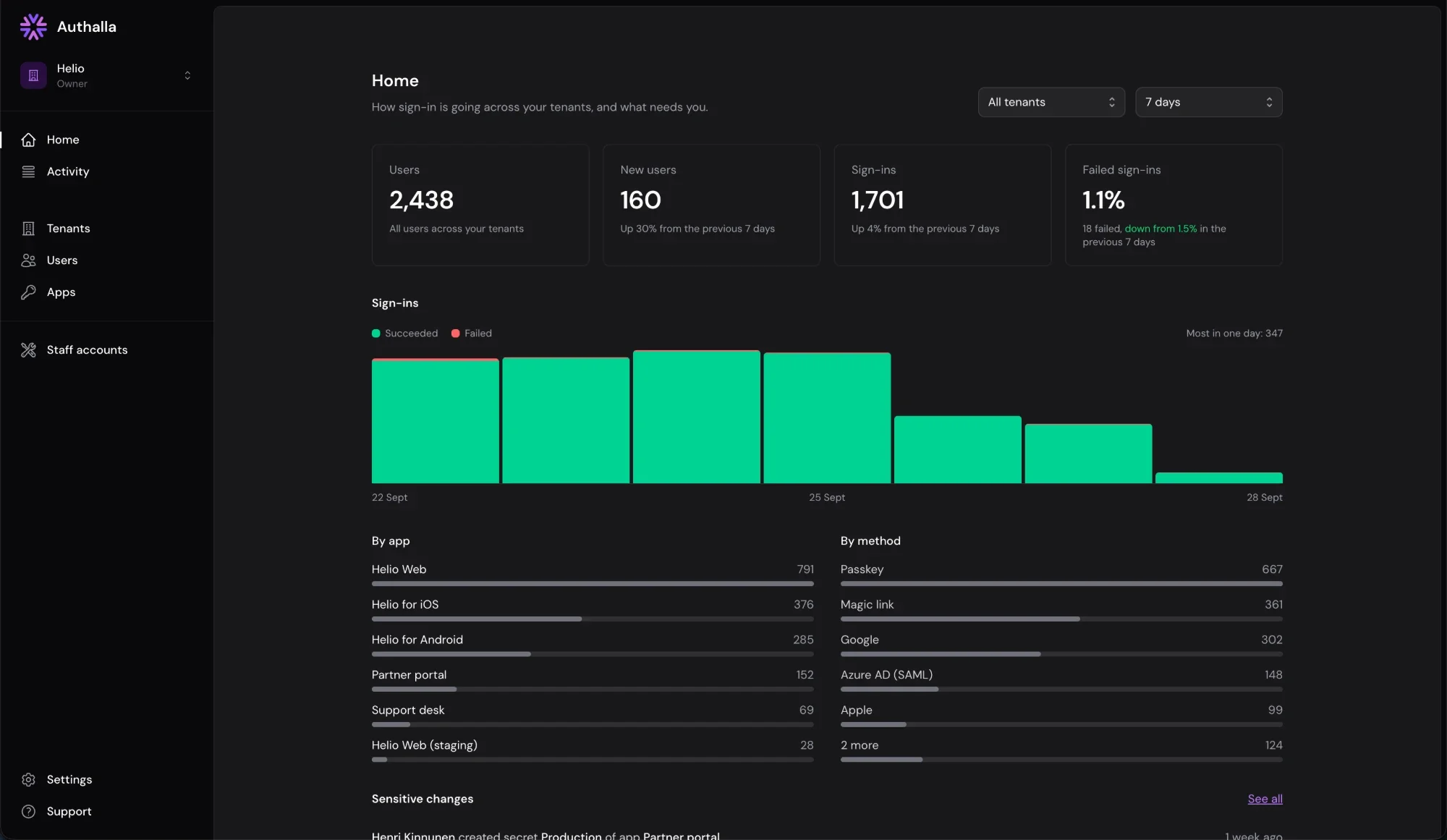Click the Helio organization avatar icon
This screenshot has height=840, width=1447.
click(33, 75)
